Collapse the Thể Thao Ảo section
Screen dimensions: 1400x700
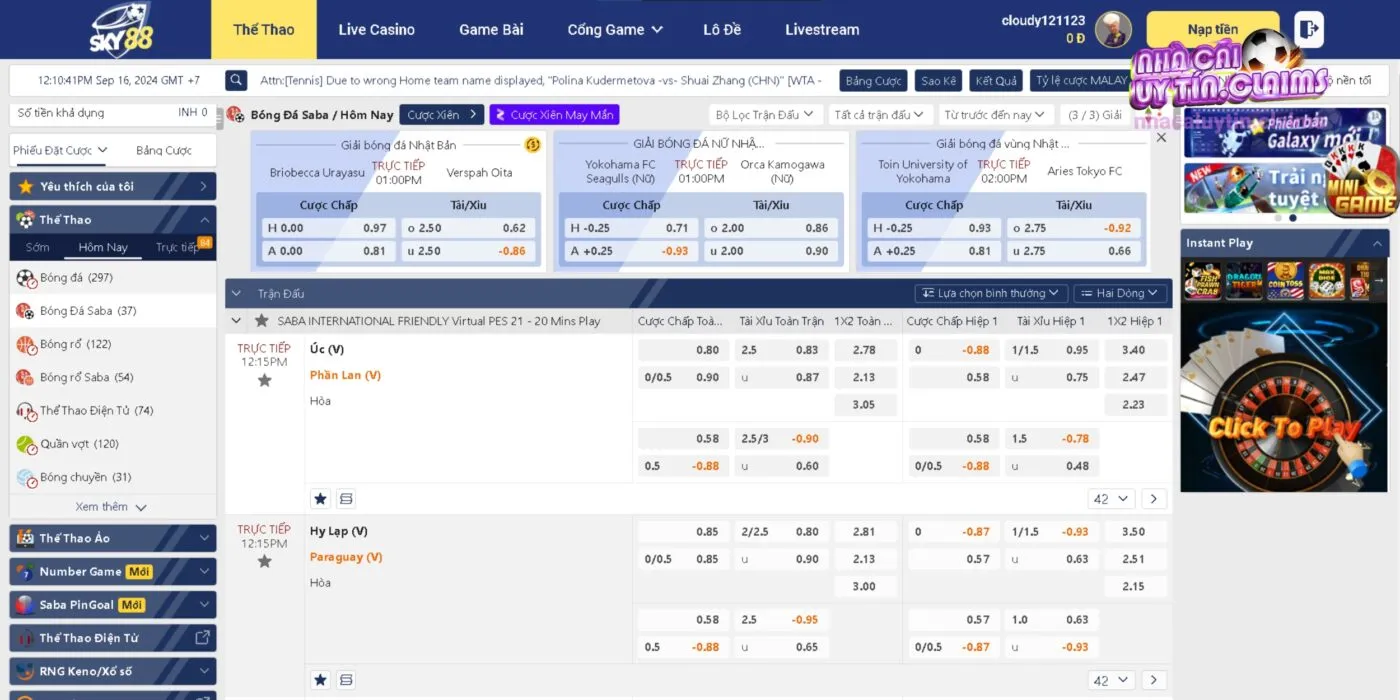[204, 538]
